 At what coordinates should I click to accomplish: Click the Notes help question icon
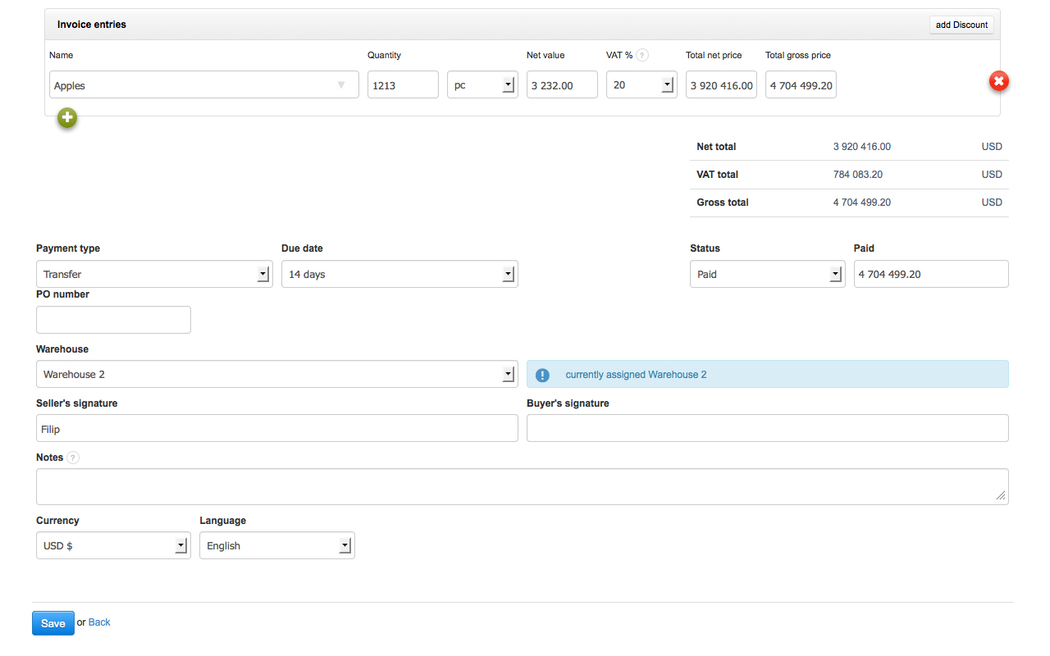pos(73,458)
